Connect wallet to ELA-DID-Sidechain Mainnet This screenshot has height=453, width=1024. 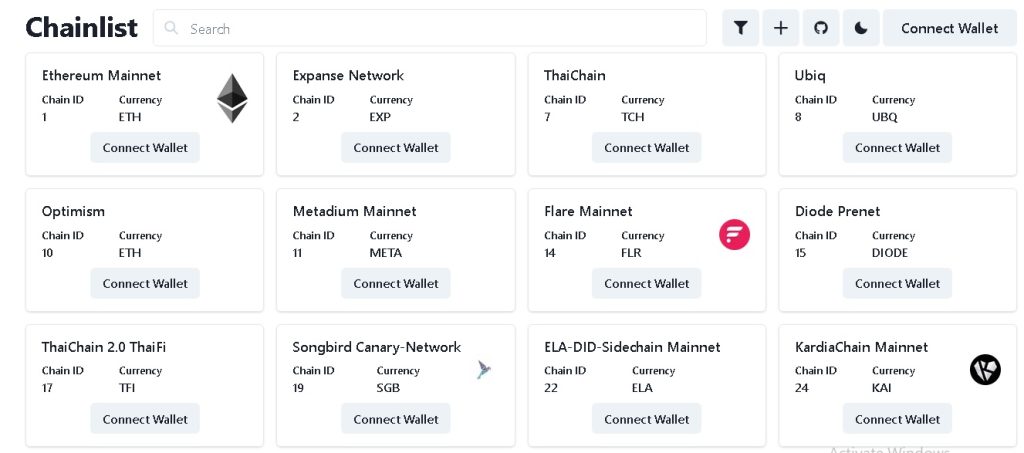point(647,420)
